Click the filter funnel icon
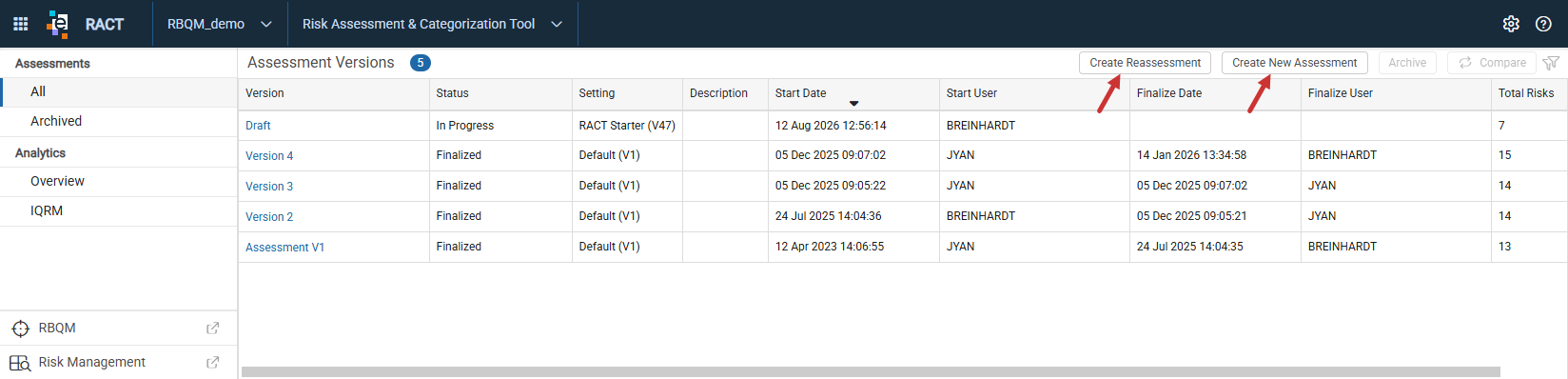Viewport: 1568px width, 379px height. tap(1551, 63)
